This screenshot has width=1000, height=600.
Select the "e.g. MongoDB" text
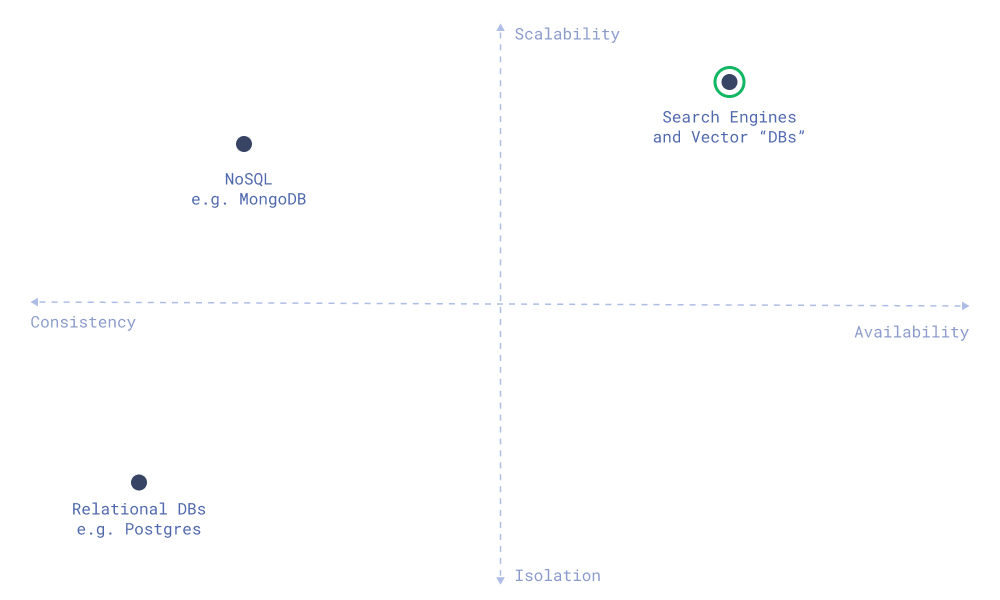(x=248, y=199)
